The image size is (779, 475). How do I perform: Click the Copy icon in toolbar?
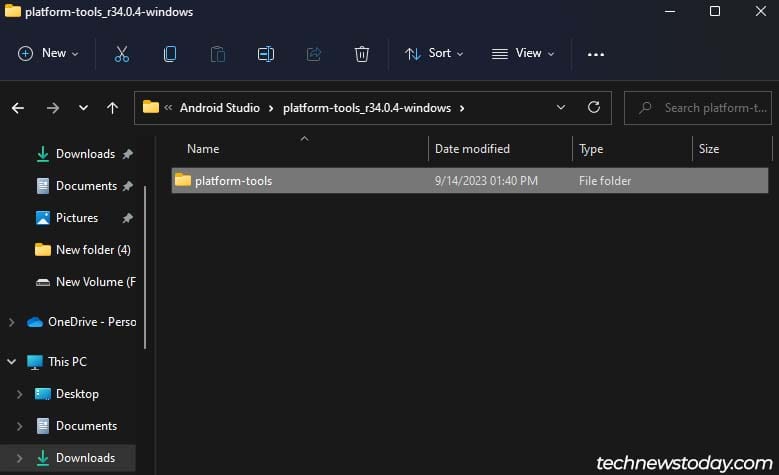(170, 54)
